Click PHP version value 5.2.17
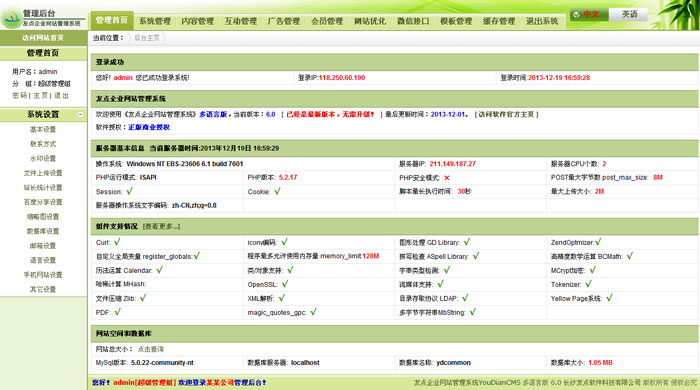The width and height of the screenshot is (700, 390). (288, 177)
